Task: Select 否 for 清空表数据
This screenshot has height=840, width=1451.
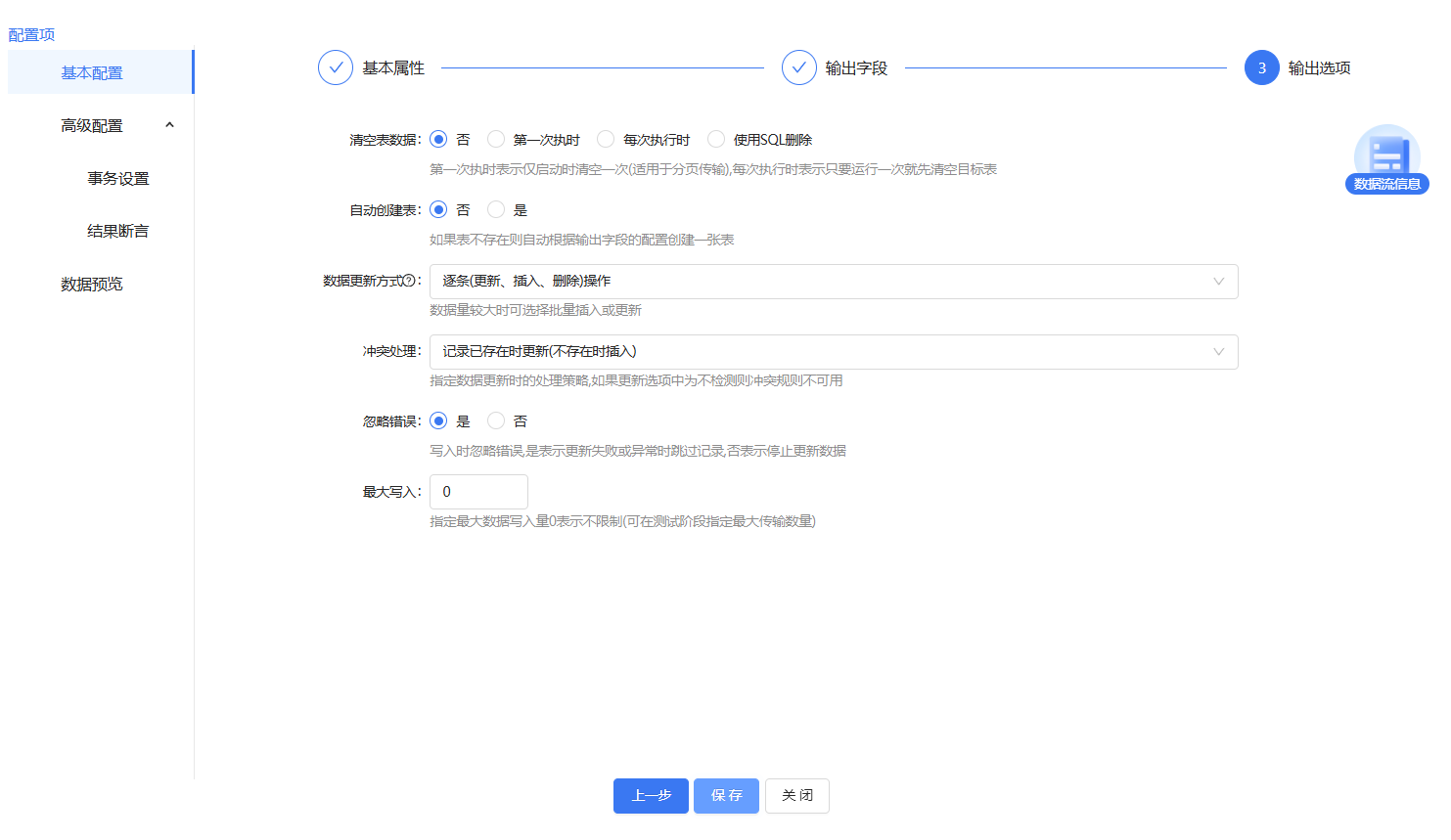Action: [x=438, y=140]
